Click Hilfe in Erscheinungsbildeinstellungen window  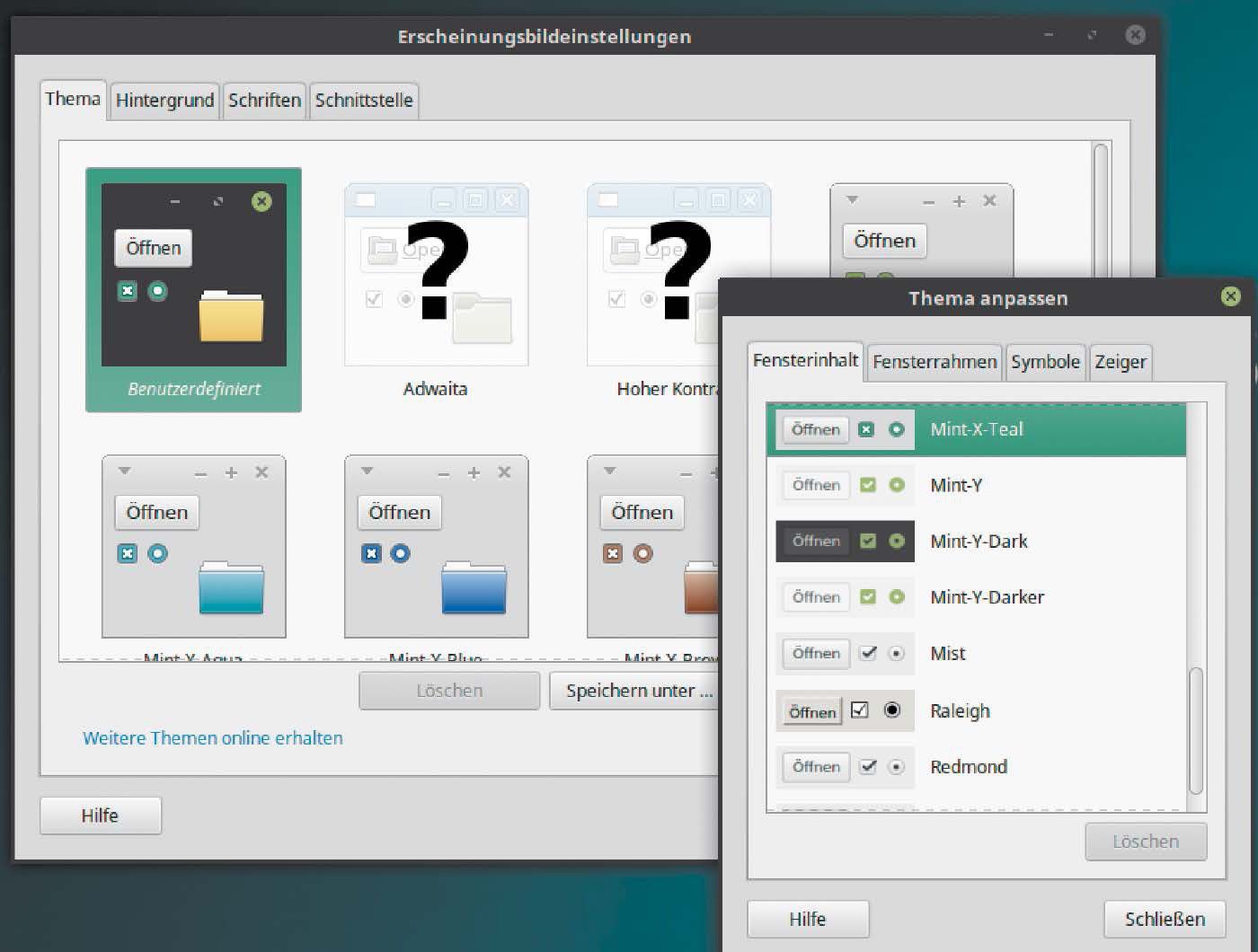(x=101, y=815)
